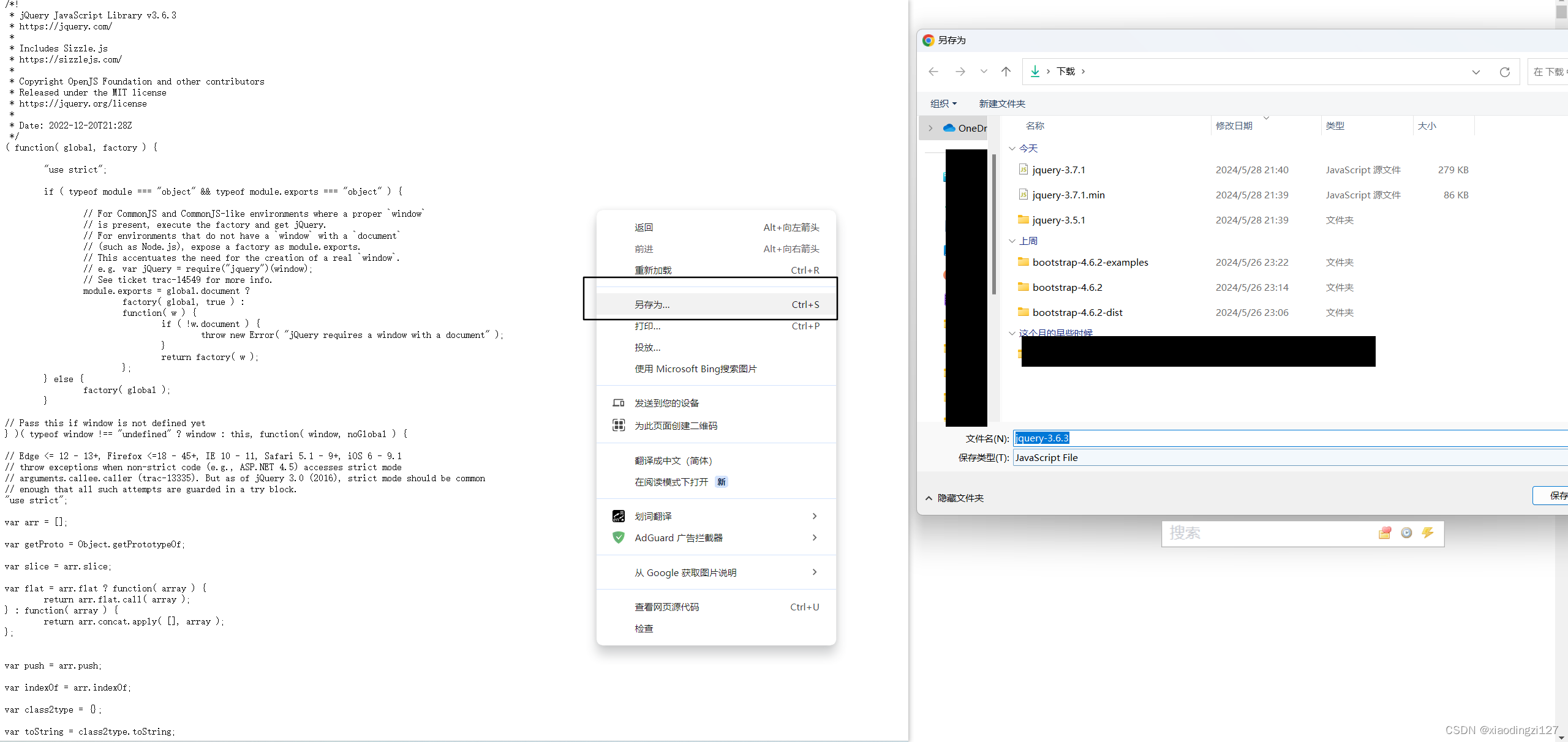Screen dimensions: 1568x742
Task: Click the lightning icon in search bar
Action: 1428,533
